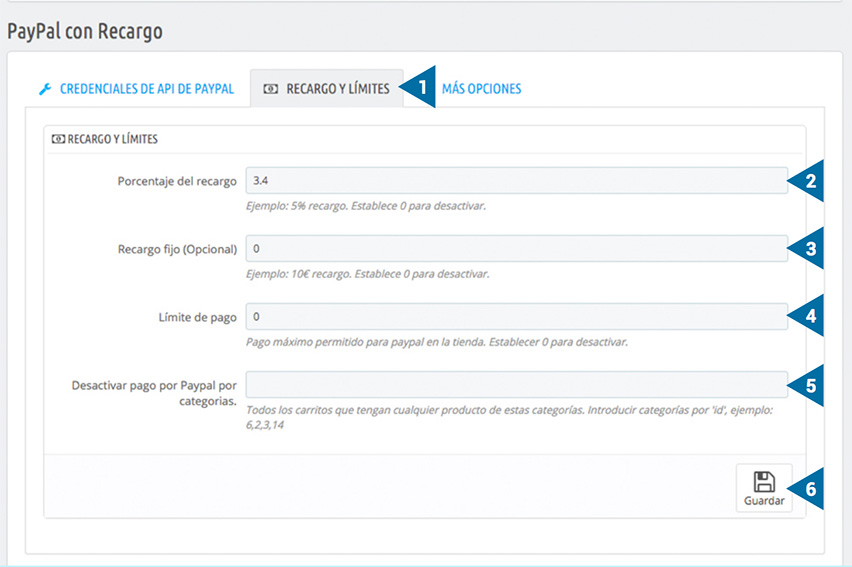Click the money icon in panel header
Image resolution: width=852 pixels, height=567 pixels.
click(x=58, y=139)
